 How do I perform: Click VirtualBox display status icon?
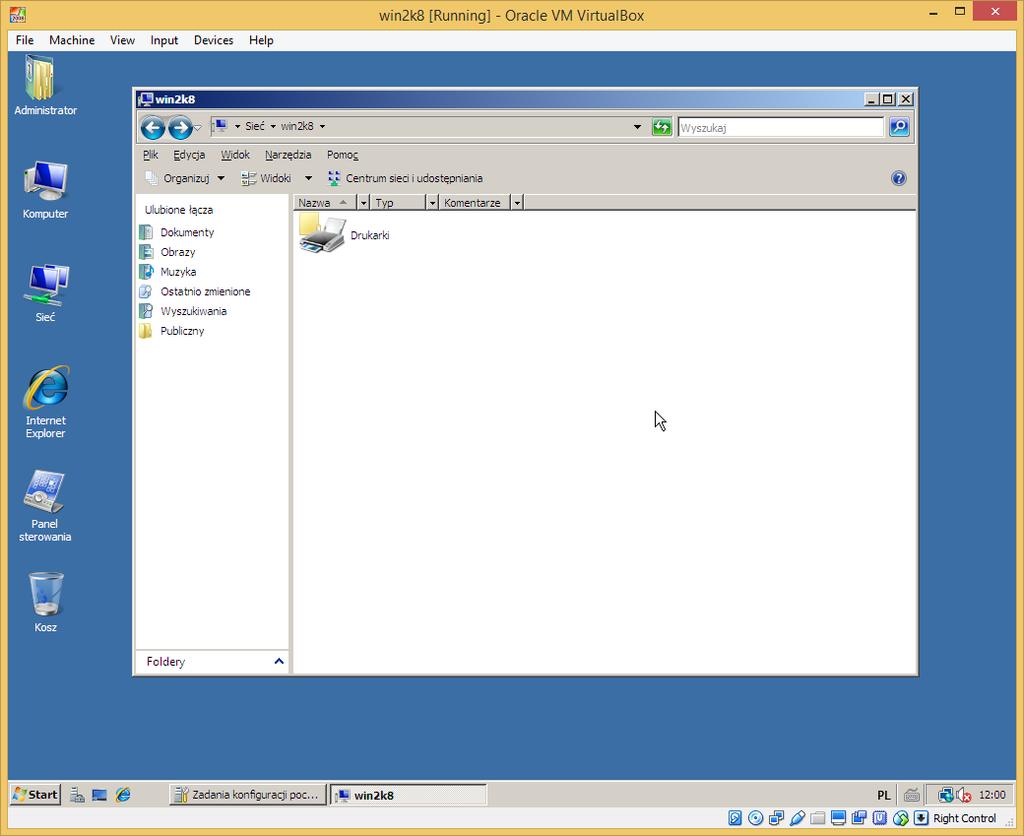tap(839, 818)
